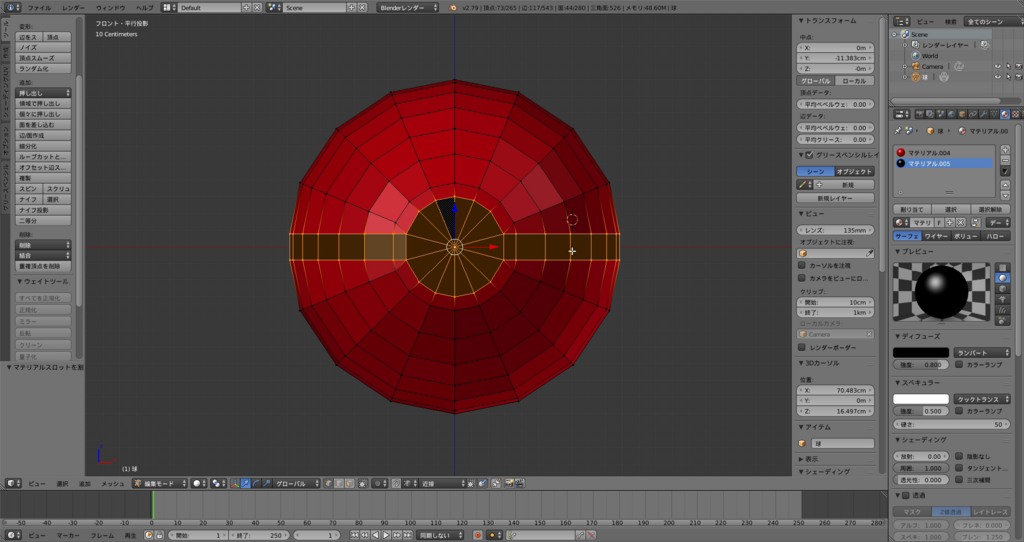Click the pin icon in properties breadcrumb

coord(898,130)
